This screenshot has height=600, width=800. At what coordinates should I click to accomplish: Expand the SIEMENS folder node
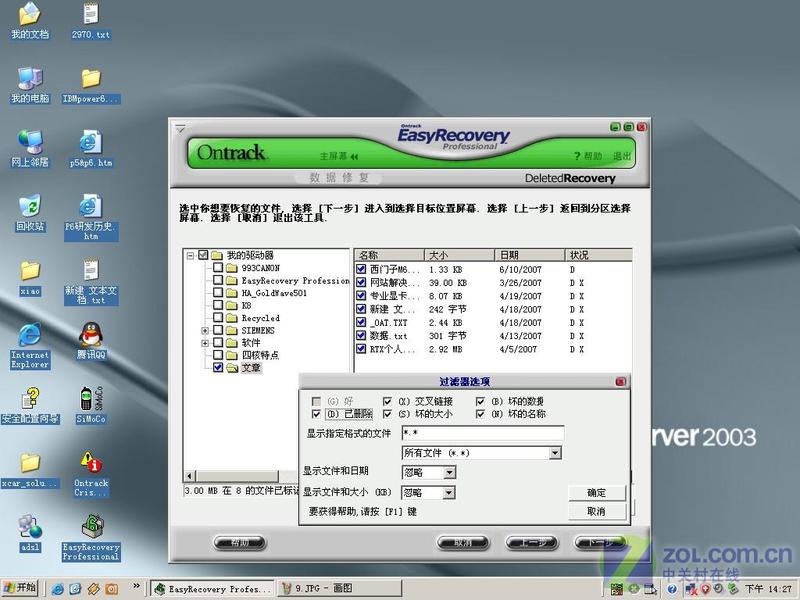(x=205, y=331)
